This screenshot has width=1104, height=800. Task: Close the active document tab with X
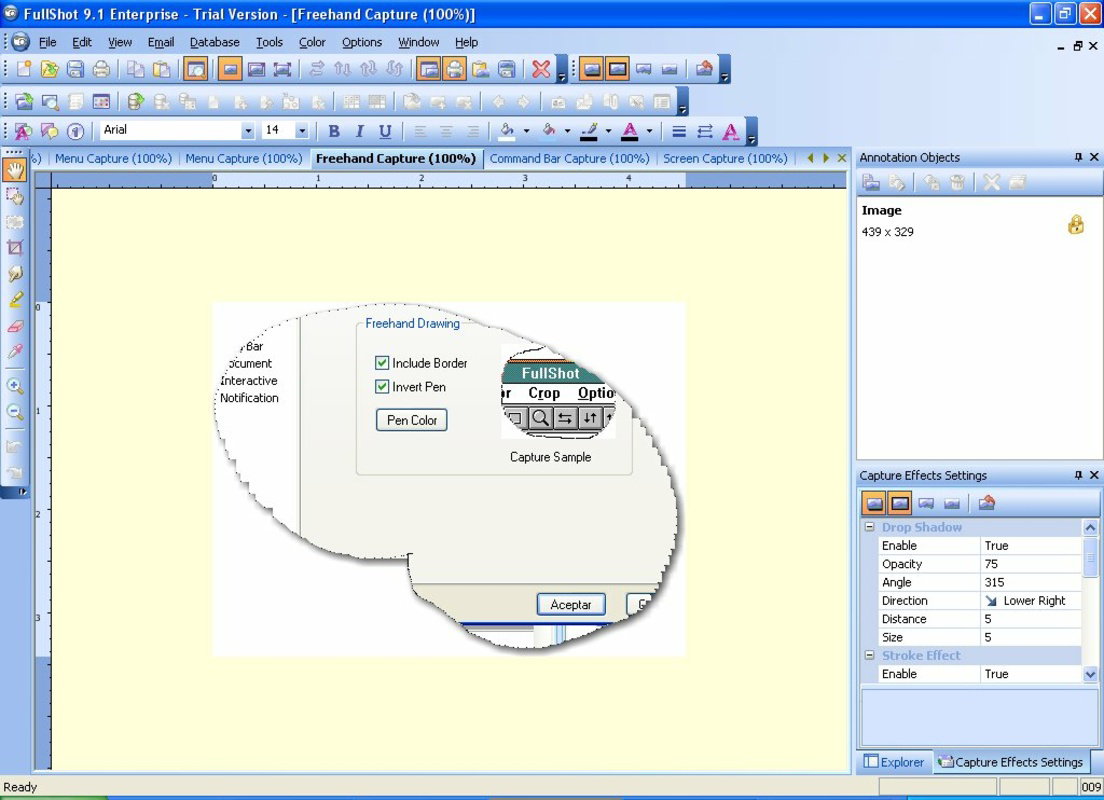[x=841, y=158]
